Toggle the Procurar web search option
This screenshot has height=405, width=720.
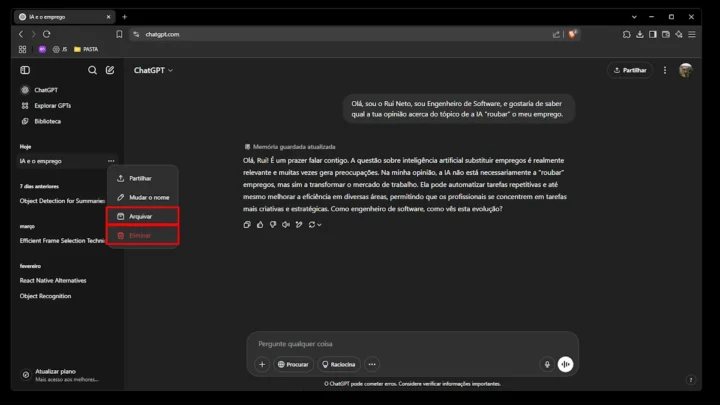294,365
